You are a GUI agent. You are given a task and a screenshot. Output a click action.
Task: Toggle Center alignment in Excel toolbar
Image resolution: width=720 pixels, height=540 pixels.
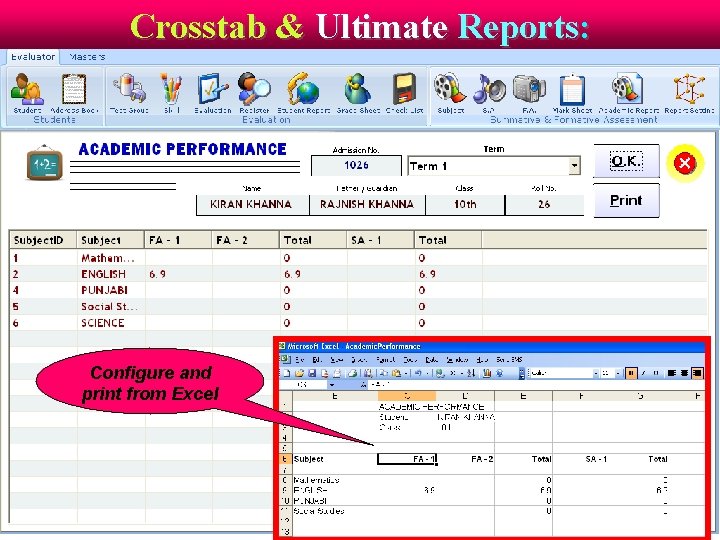(x=684, y=373)
